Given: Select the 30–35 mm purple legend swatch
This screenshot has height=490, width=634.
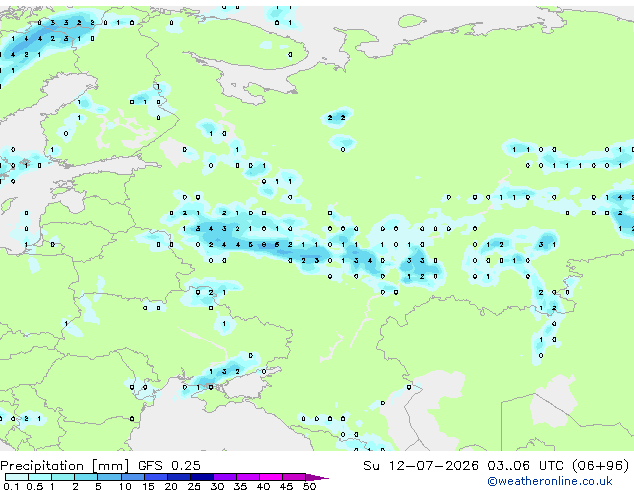Looking at the screenshot, I should (225, 477).
